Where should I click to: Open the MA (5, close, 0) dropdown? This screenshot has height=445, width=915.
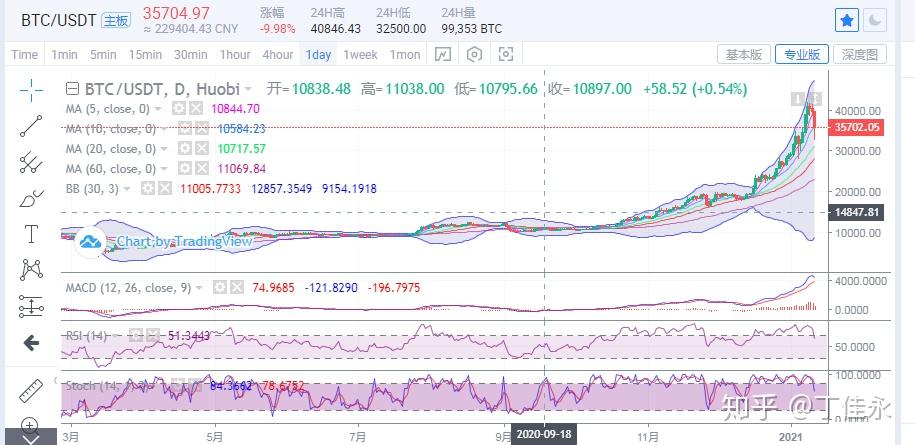tap(158, 108)
